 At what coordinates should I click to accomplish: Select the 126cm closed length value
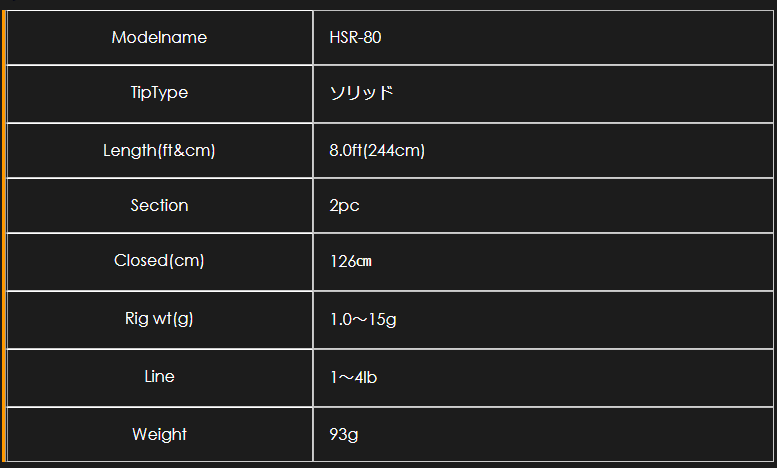click(351, 261)
